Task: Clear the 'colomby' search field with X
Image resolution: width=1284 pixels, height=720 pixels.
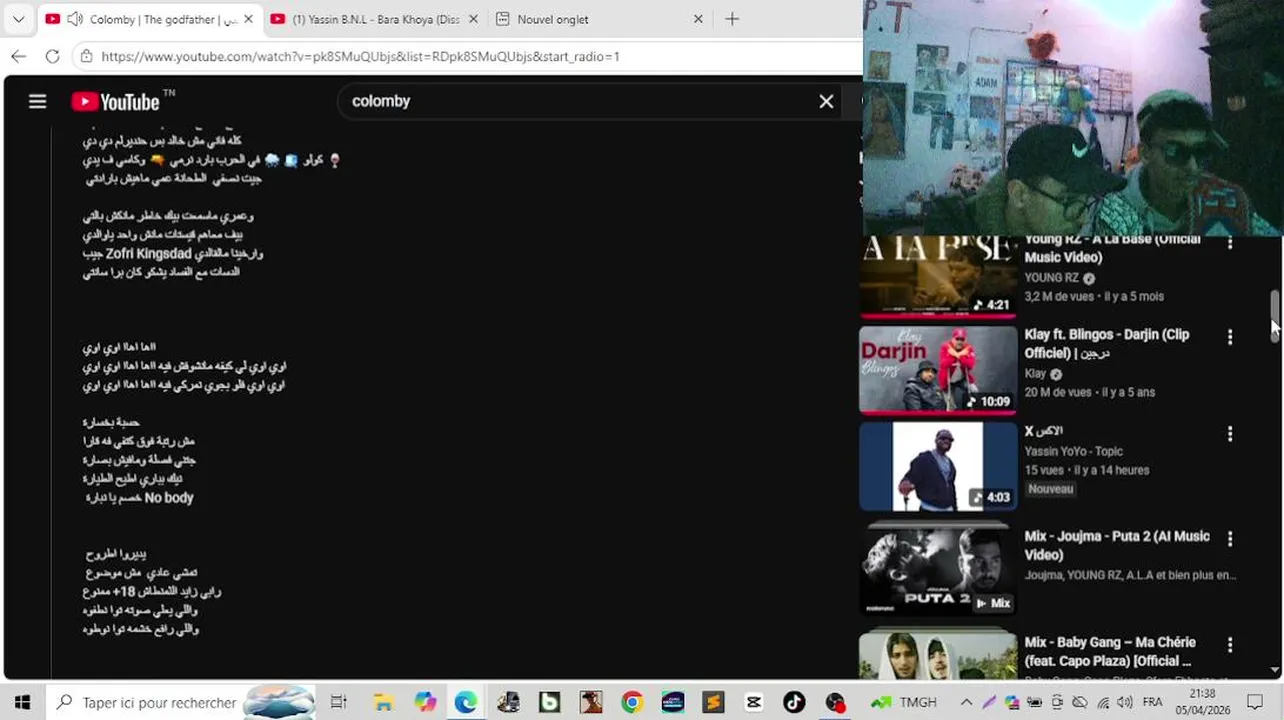Action: [826, 101]
